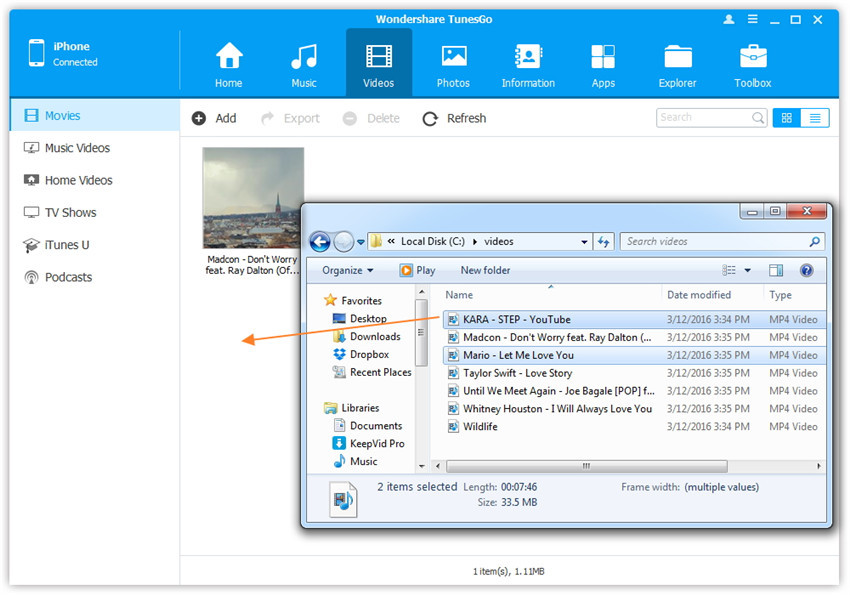The image size is (850, 595).
Task: Click the Refresh icon button
Action: coord(430,118)
